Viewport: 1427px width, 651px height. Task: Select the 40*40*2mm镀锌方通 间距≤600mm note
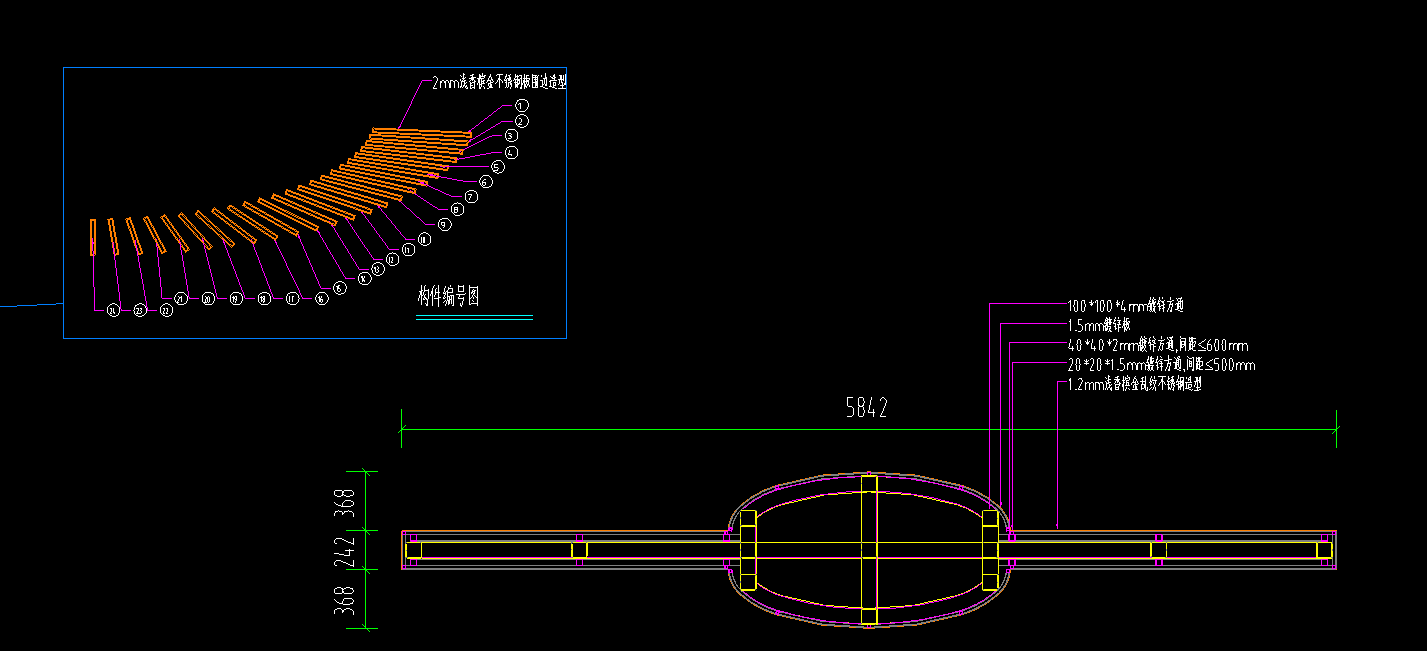pos(1158,345)
